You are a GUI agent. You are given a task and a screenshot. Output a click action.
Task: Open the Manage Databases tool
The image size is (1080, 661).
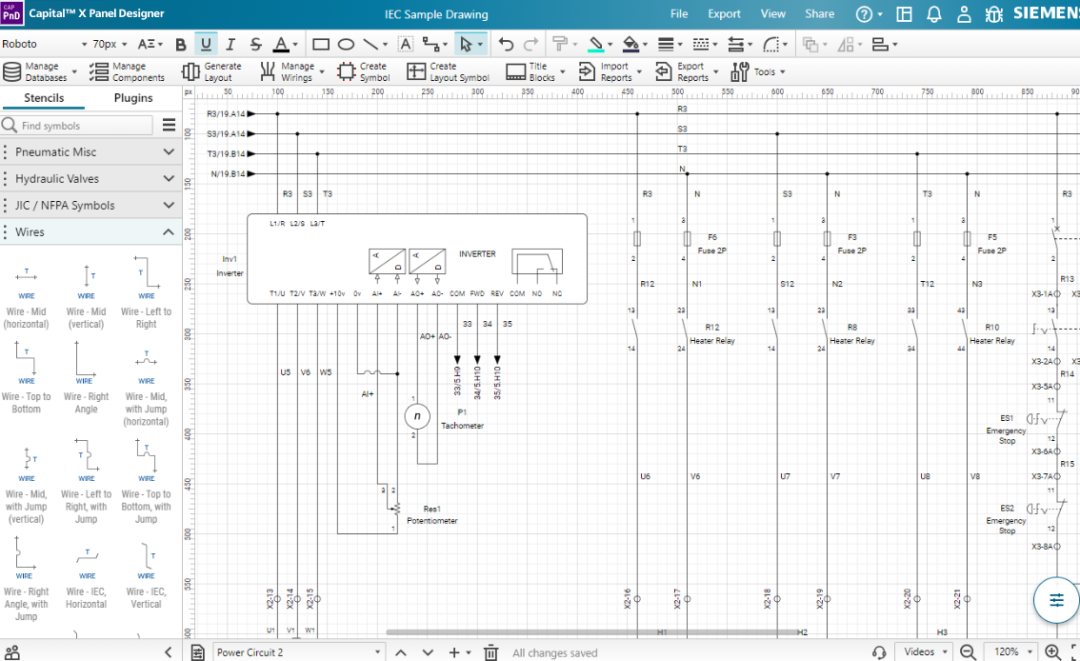point(40,72)
